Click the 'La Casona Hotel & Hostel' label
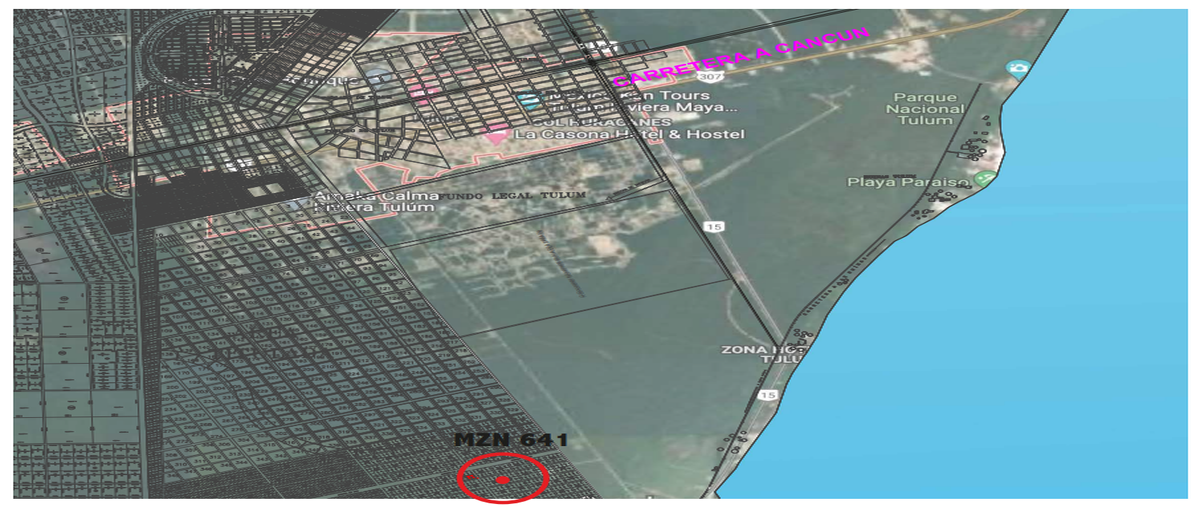 pyautogui.click(x=630, y=134)
